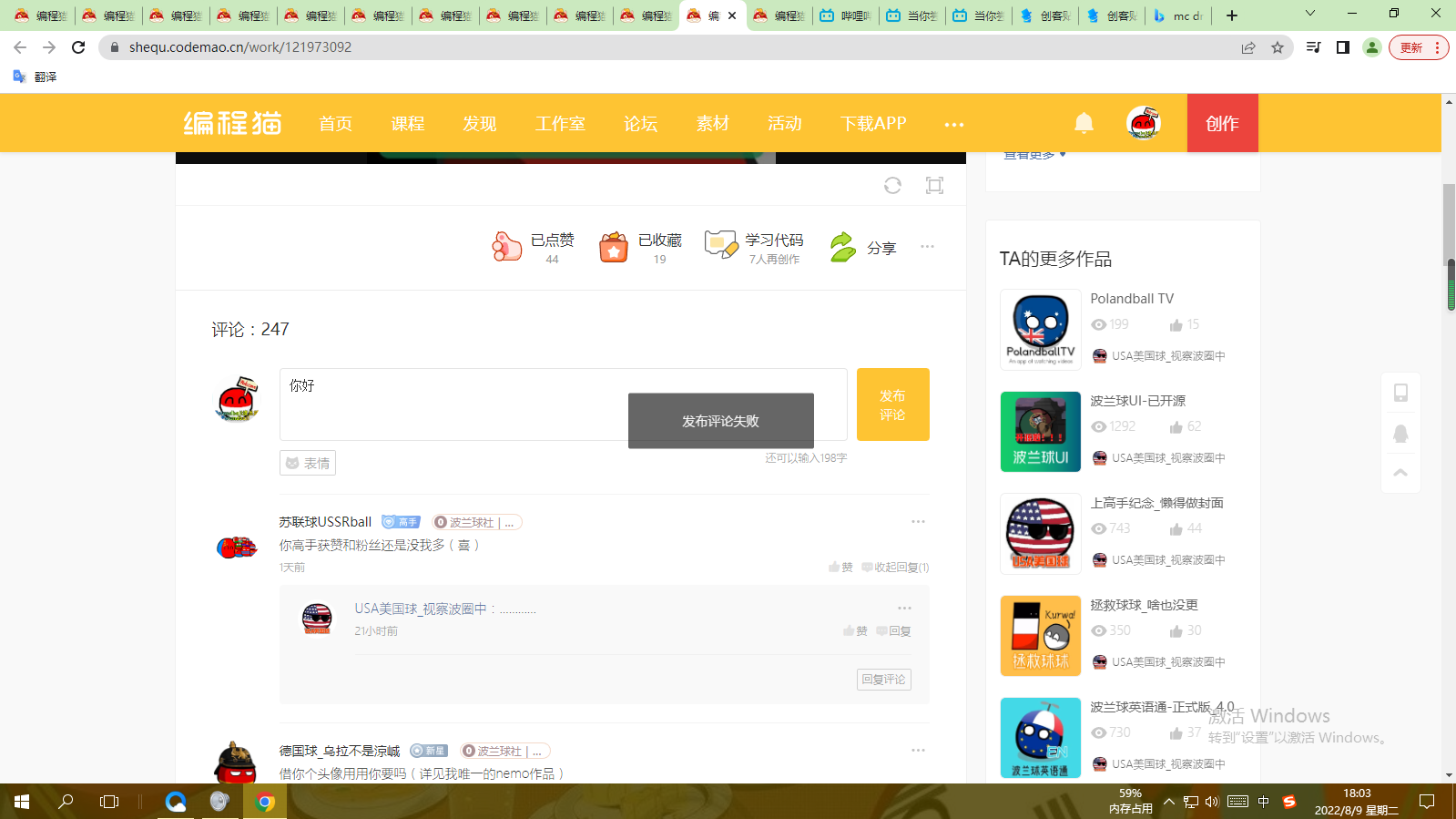This screenshot has width=1456, height=819.
Task: Open the 发现 nav item
Action: point(480,123)
